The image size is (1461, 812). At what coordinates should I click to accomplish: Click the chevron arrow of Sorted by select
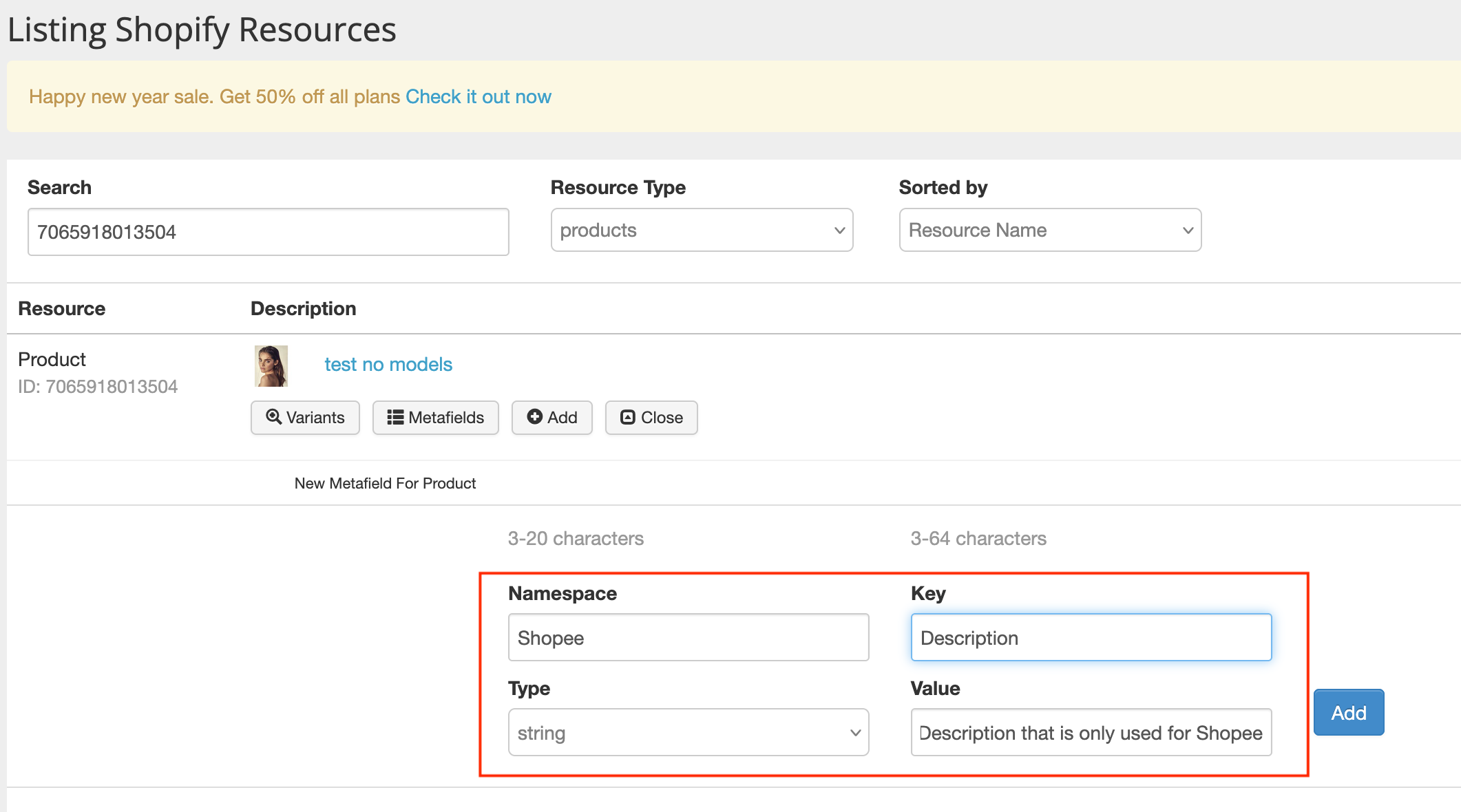pos(1188,231)
